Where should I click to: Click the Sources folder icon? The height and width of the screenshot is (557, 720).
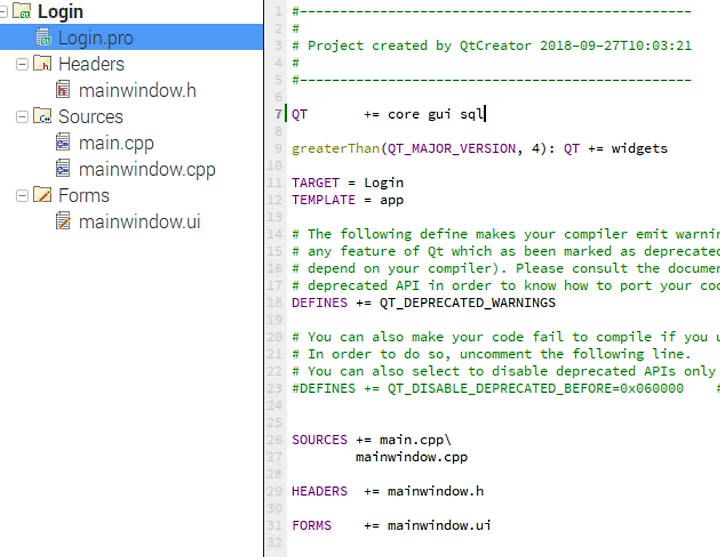(42, 116)
